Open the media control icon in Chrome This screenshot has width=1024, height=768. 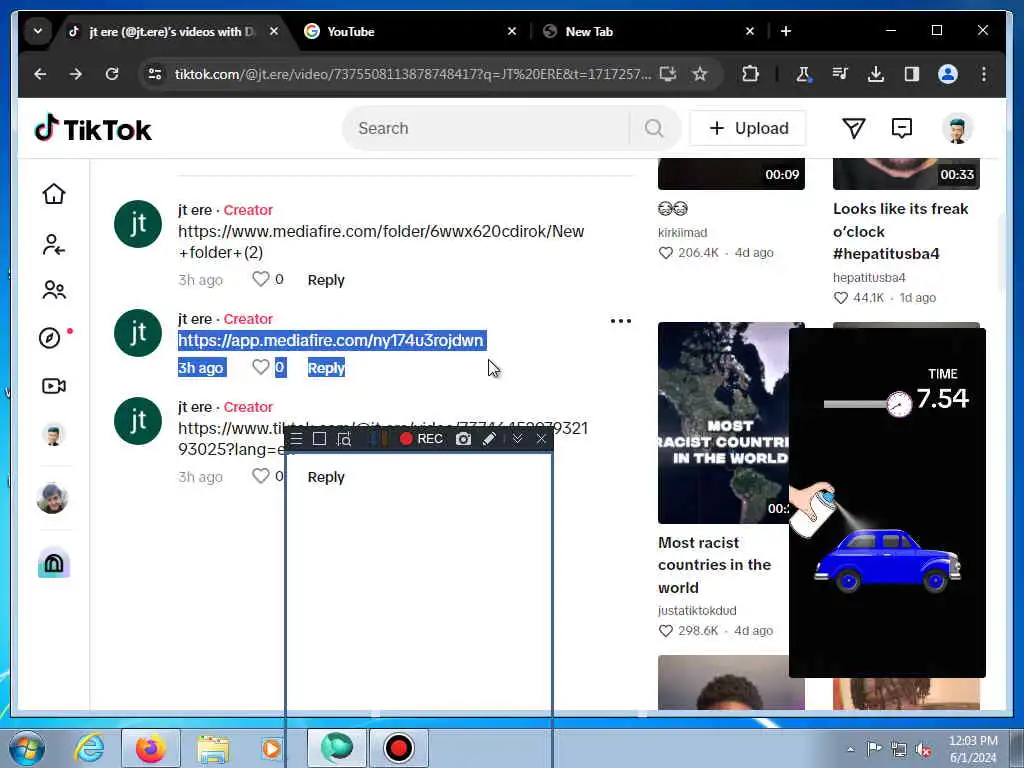[840, 74]
